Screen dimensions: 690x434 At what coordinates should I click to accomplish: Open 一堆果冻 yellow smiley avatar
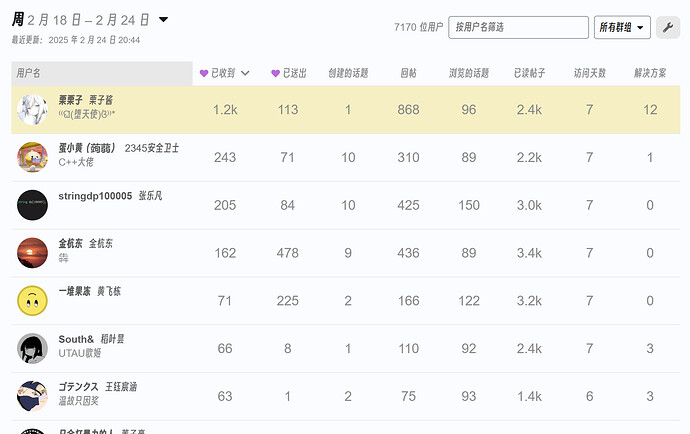tap(32, 301)
